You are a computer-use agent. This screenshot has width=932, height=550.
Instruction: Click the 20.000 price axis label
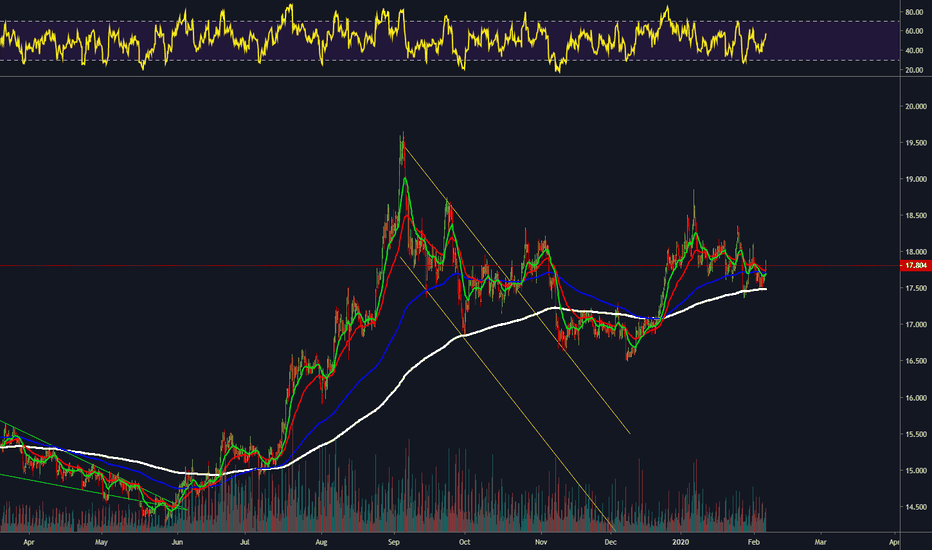click(916, 106)
